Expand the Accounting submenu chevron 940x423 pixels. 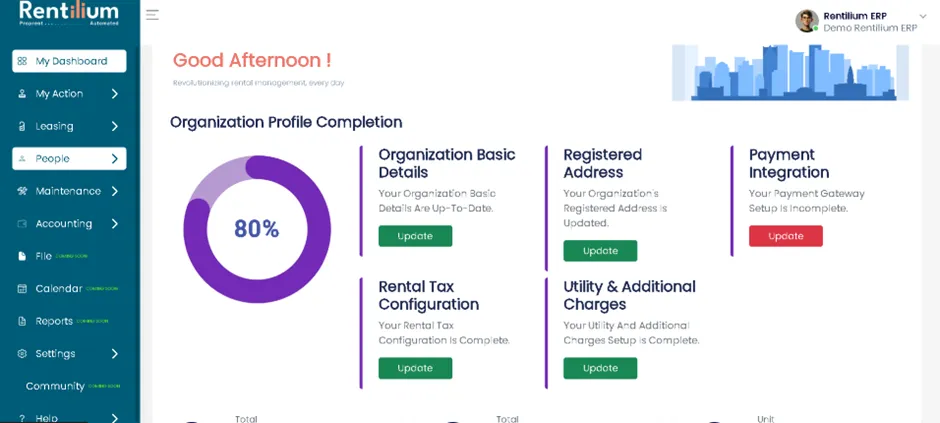point(115,223)
